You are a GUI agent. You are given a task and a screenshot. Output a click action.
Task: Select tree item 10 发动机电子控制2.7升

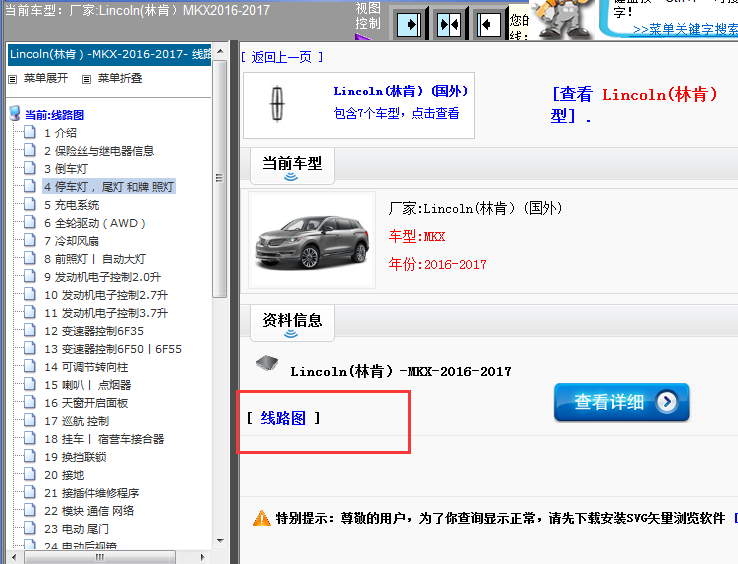pos(106,295)
